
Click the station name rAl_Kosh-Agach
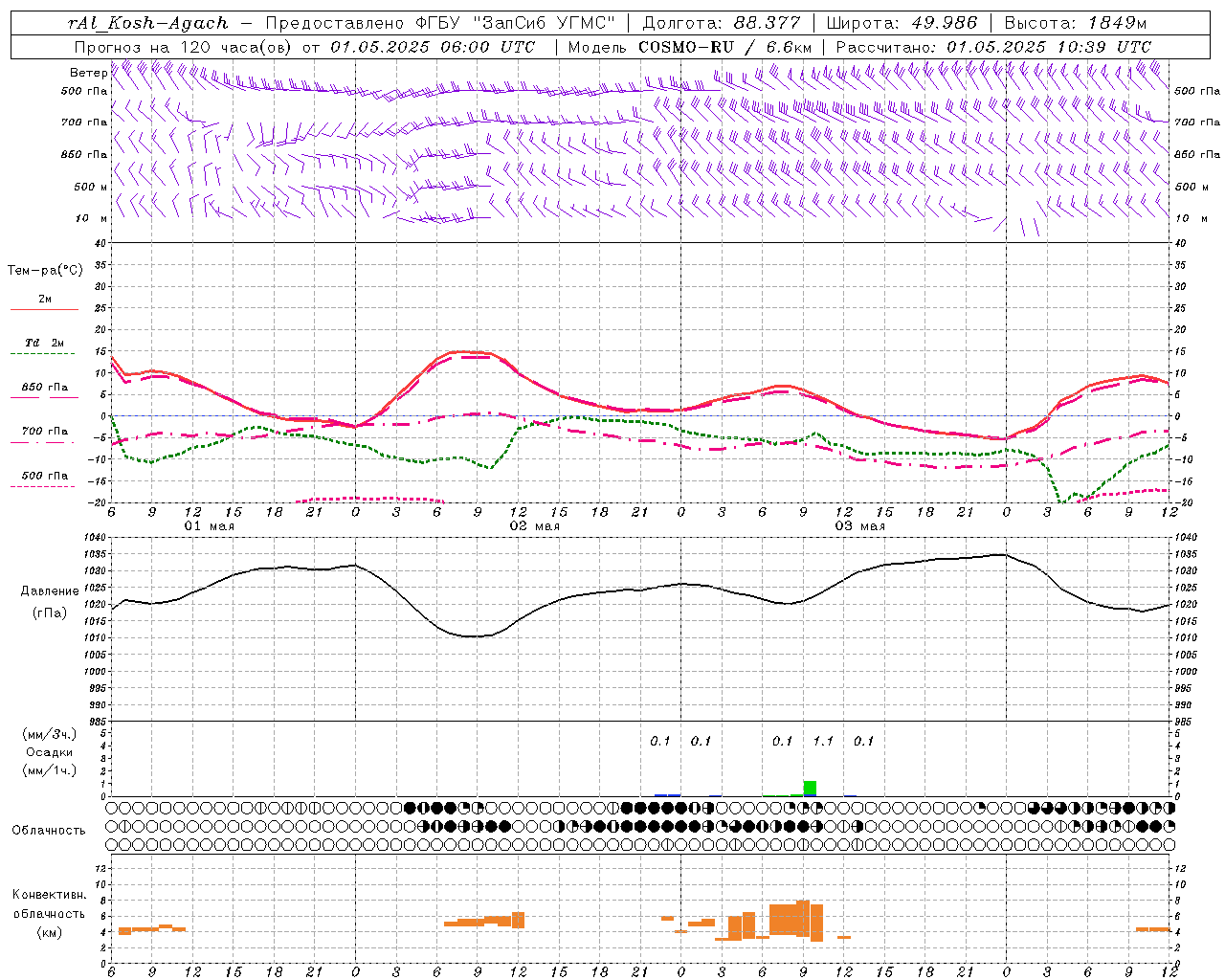(x=148, y=23)
